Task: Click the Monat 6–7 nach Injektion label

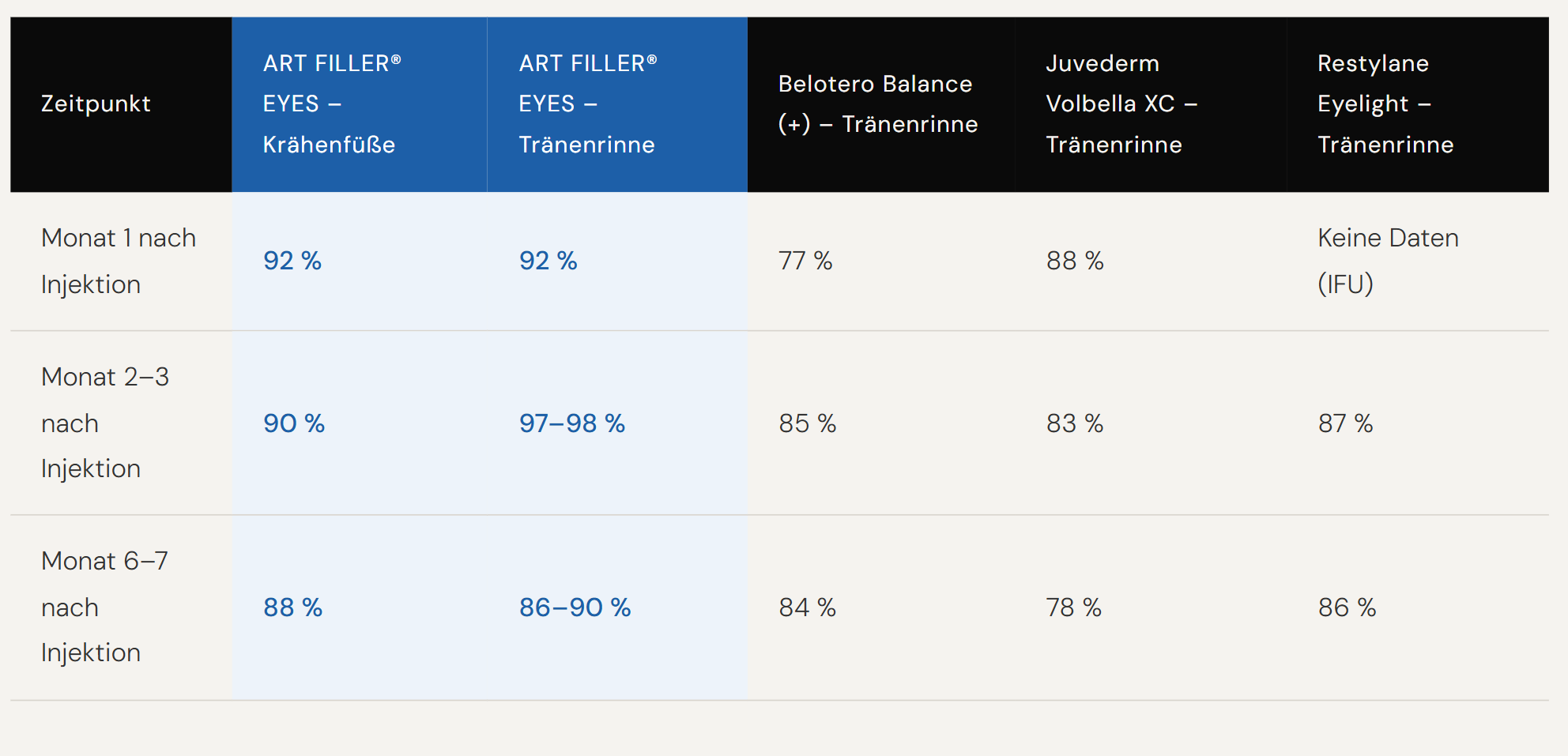Action: pyautogui.click(x=104, y=607)
